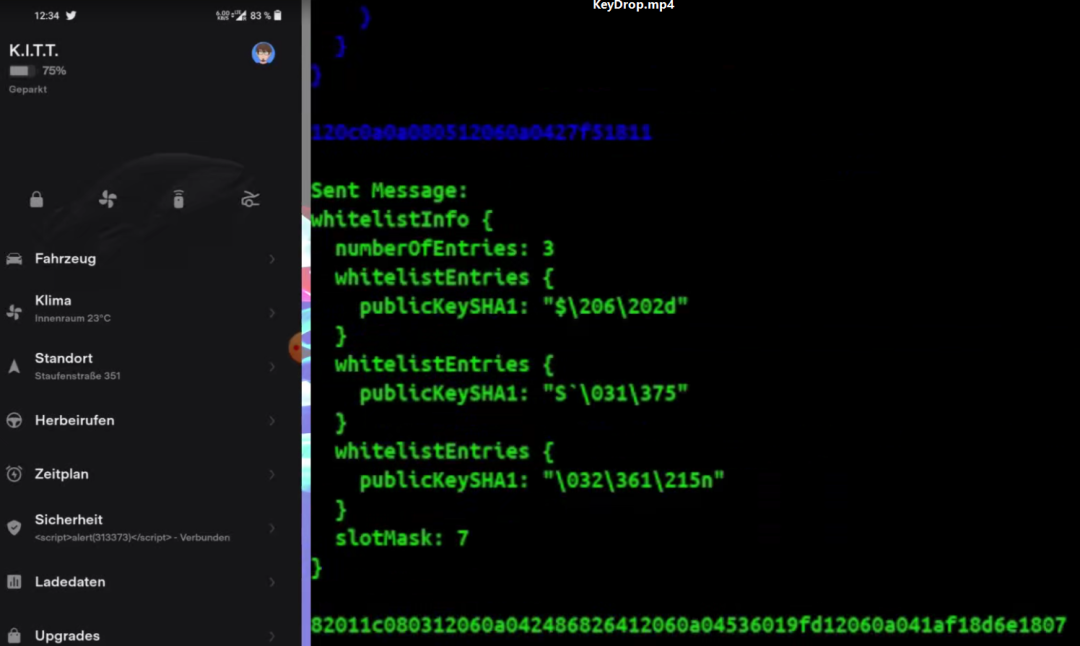Image resolution: width=1080 pixels, height=646 pixels.
Task: Click the whitelistInfo { line
Action: 402,220
